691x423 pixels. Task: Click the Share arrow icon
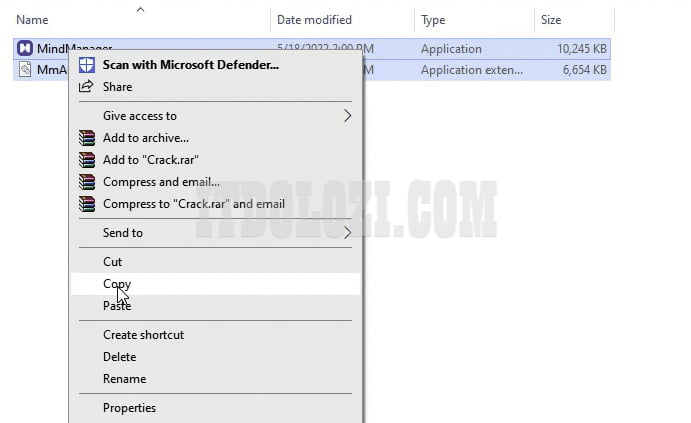pos(87,87)
